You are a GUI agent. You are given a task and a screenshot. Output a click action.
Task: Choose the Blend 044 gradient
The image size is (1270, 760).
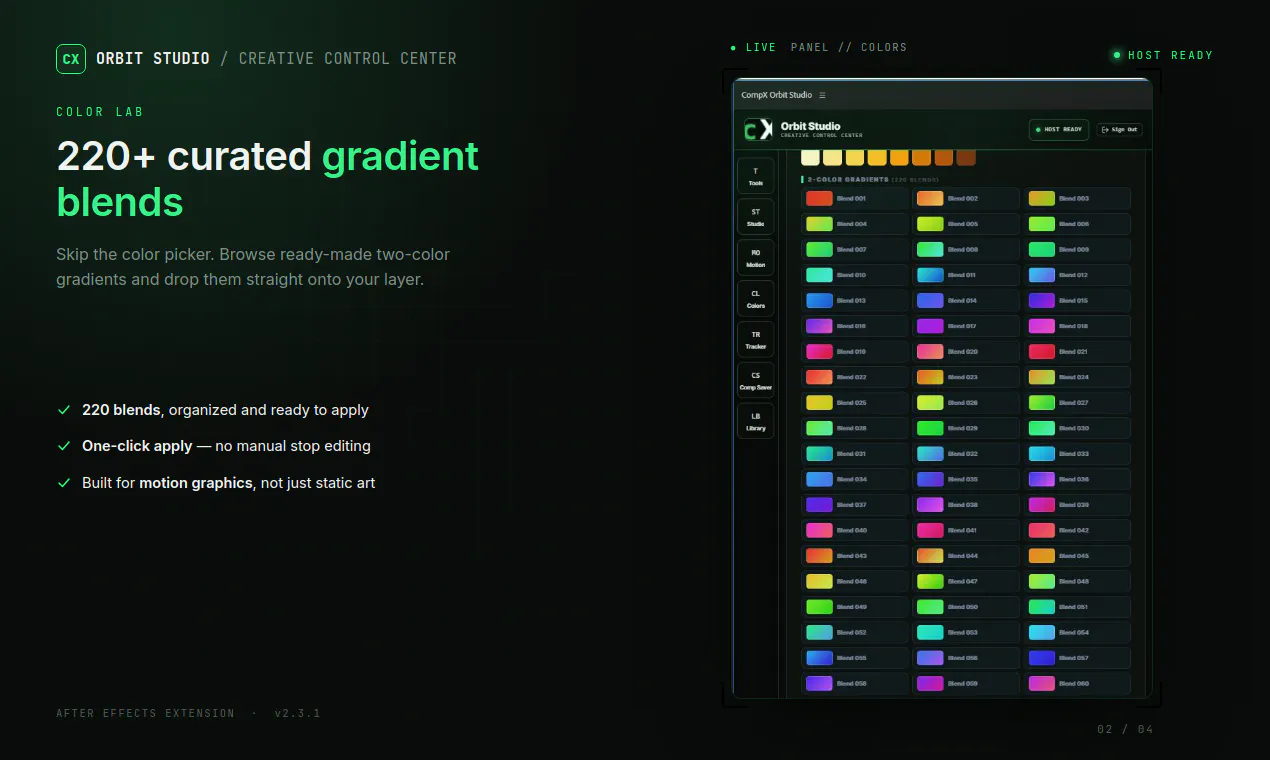pyautogui.click(x=966, y=555)
